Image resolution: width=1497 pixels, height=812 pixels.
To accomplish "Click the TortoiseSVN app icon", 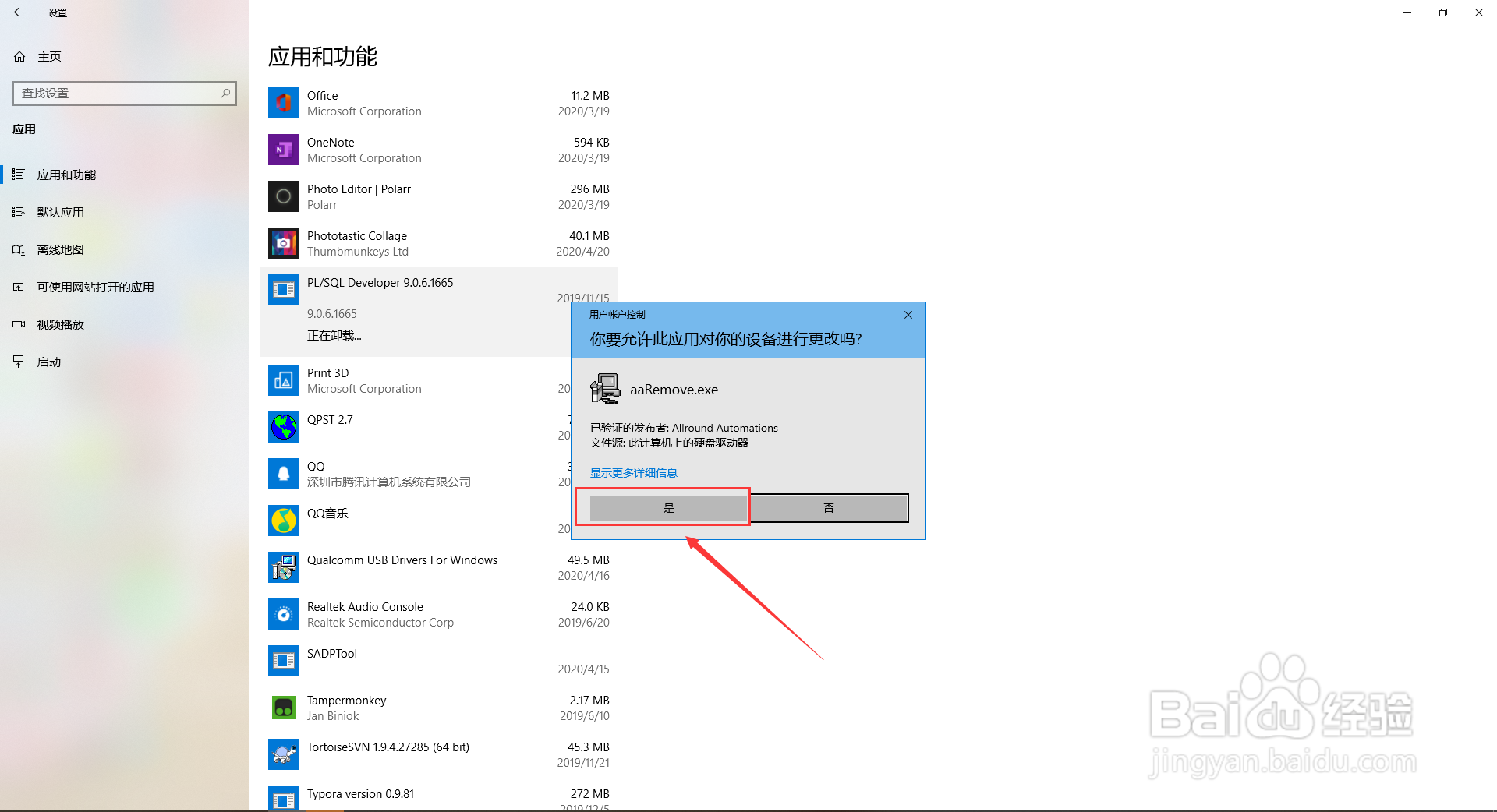I will [x=284, y=754].
